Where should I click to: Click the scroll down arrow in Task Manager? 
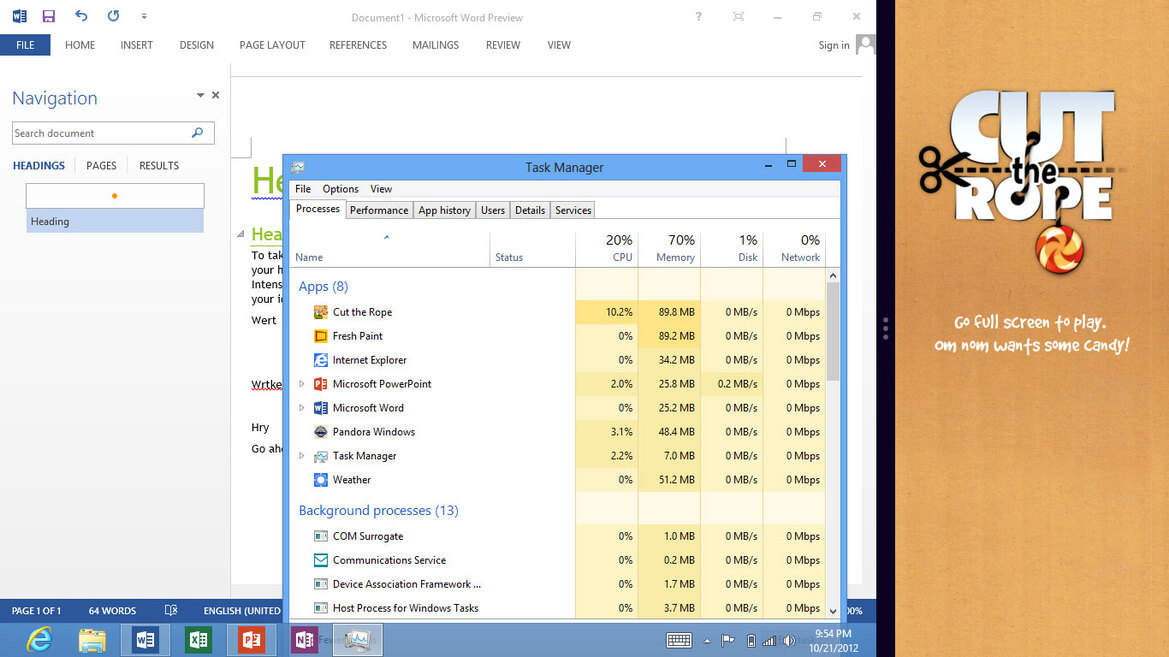(833, 611)
